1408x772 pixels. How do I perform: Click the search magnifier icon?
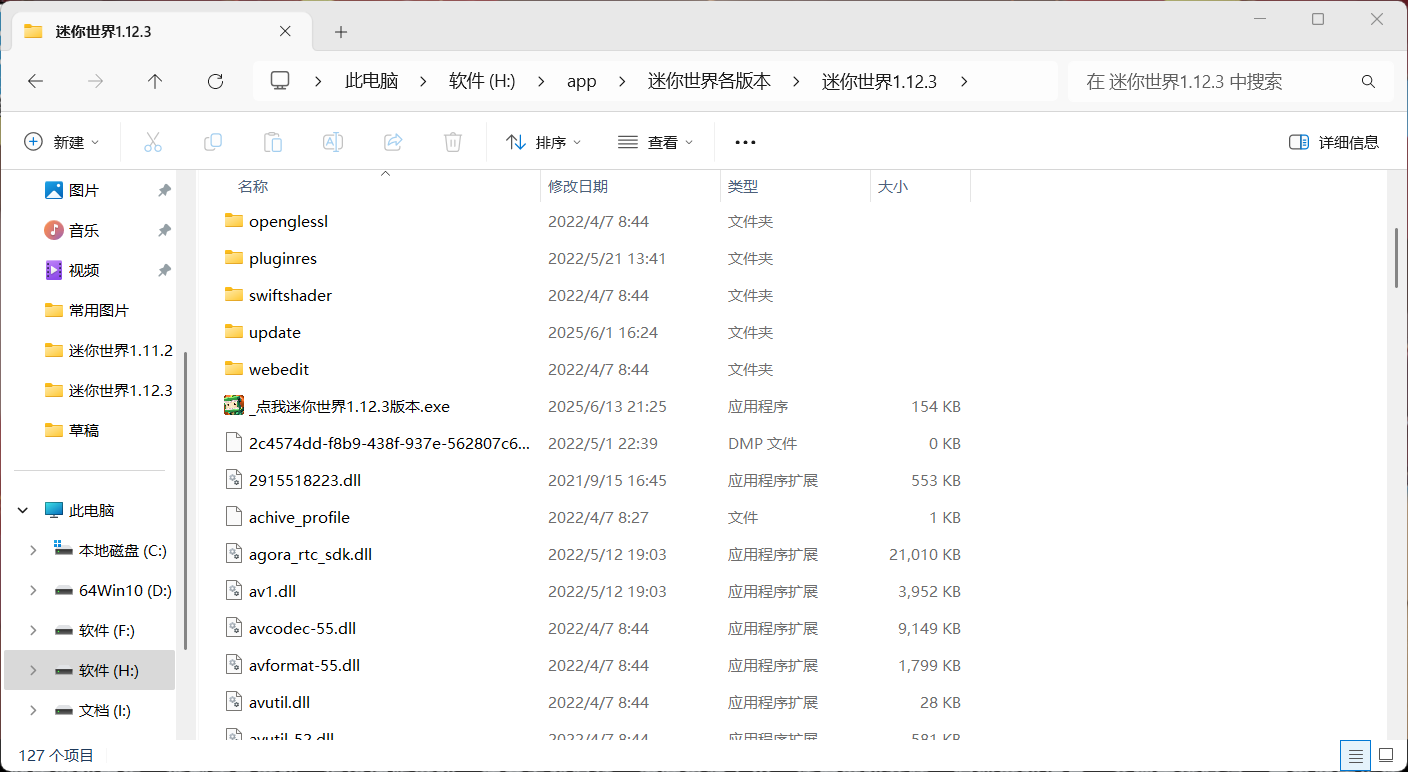1369,82
